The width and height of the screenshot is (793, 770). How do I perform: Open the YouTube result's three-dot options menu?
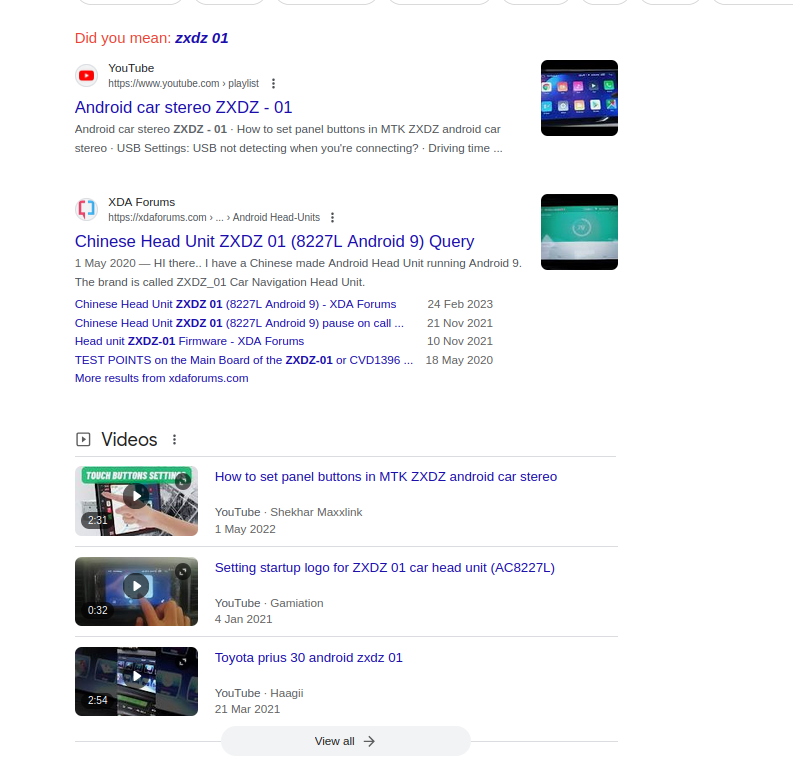click(274, 83)
